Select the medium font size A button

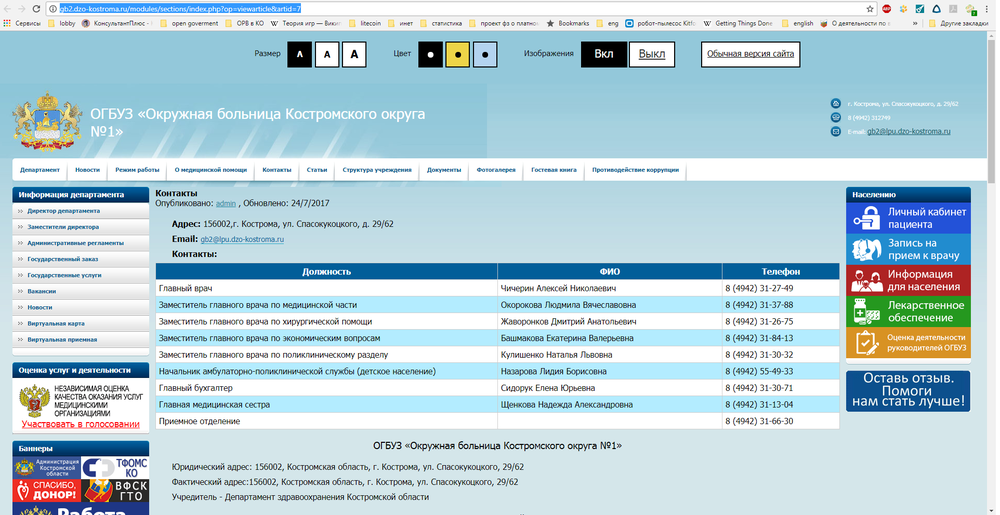(x=327, y=54)
